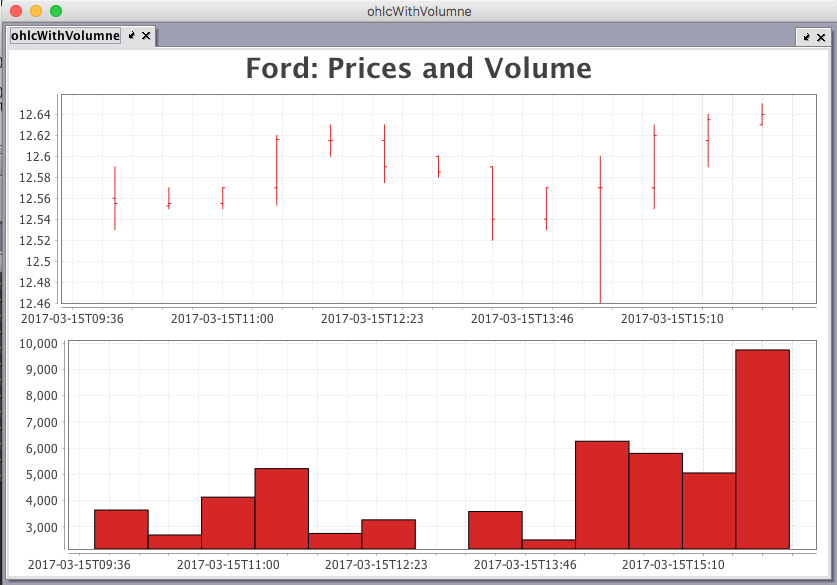Click the last OHLC bar near 12.64
This screenshot has width=837, height=585.
click(762, 114)
